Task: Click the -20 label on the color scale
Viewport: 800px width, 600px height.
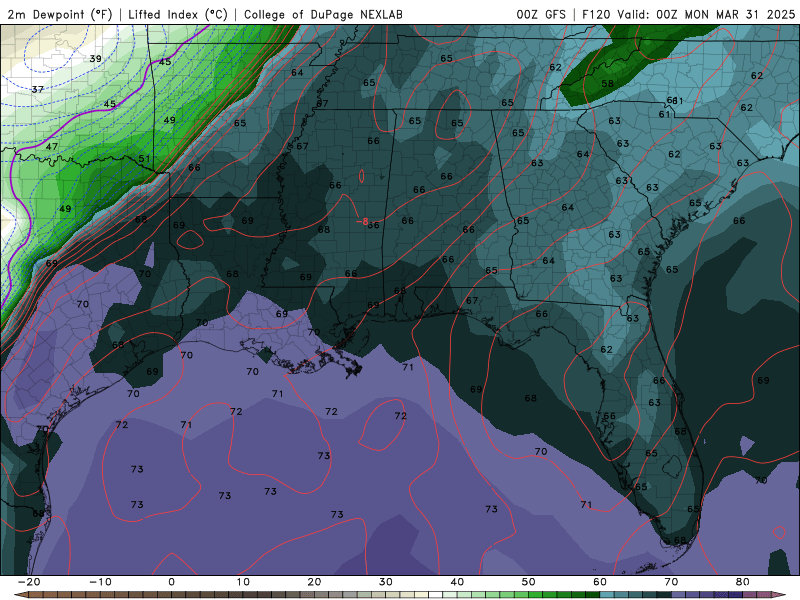Action: (29, 582)
